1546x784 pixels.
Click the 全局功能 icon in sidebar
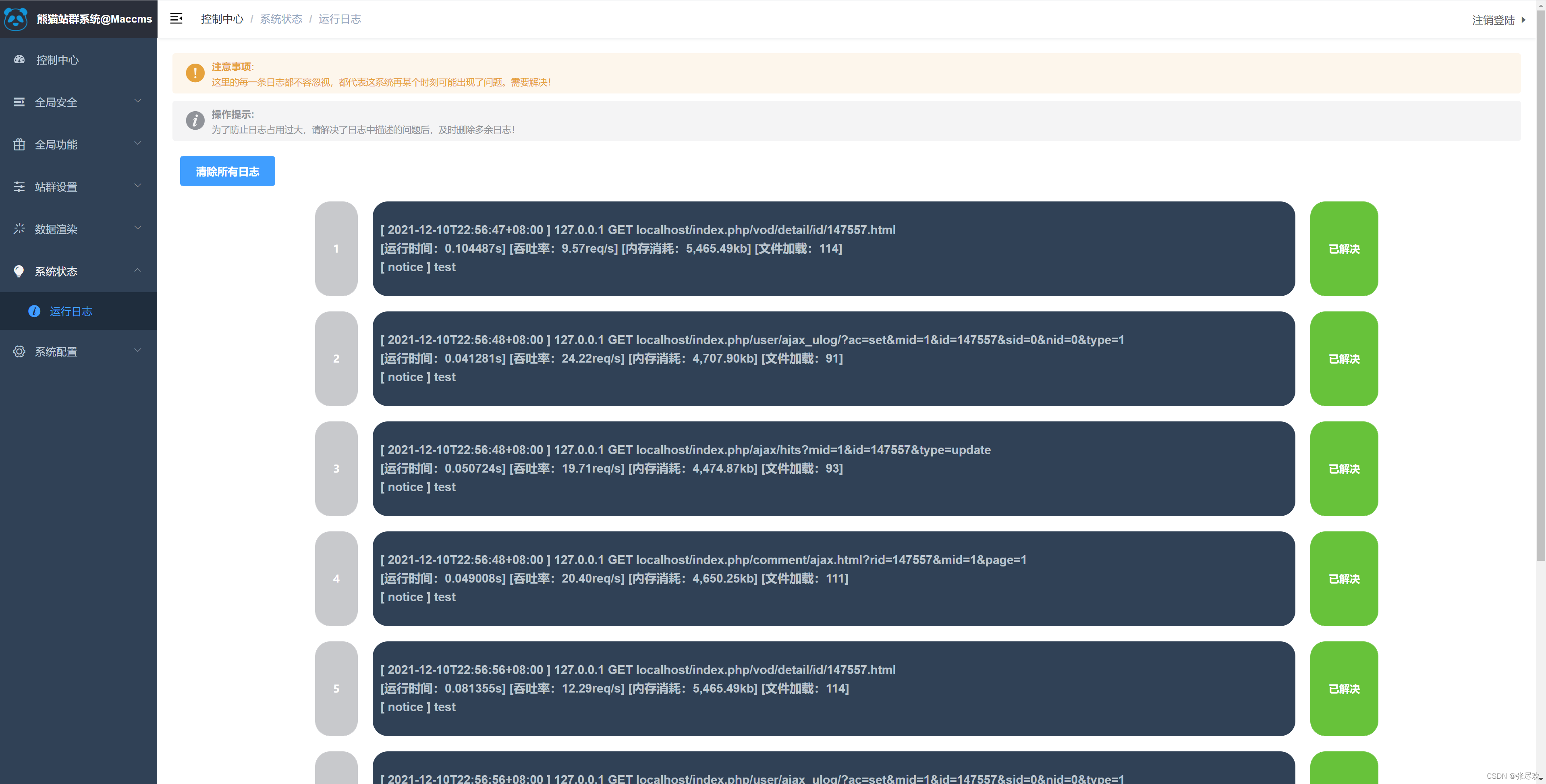(19, 144)
